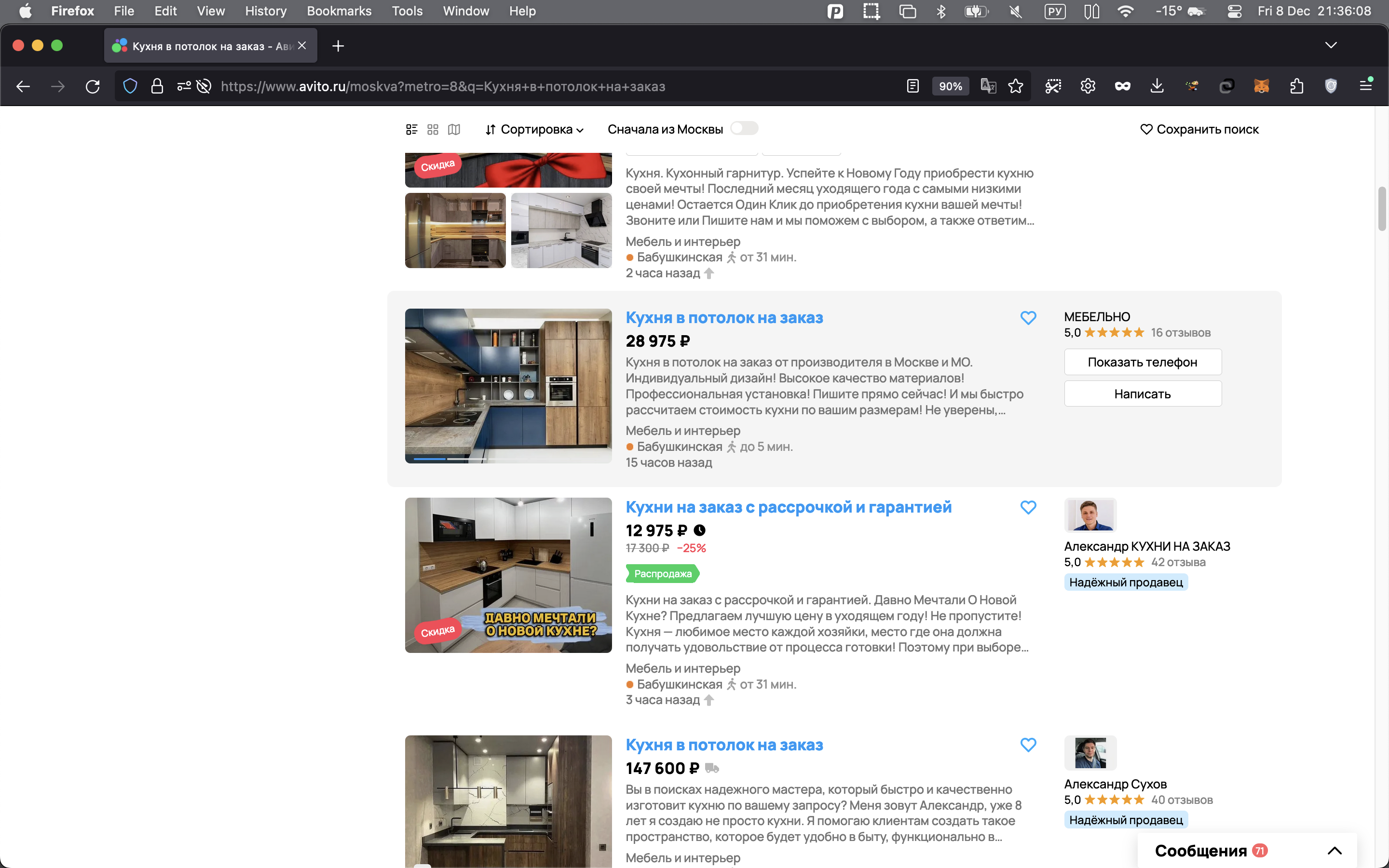Toggle Firefox reader view icon
Screen dimensions: 1389x868
(912, 86)
